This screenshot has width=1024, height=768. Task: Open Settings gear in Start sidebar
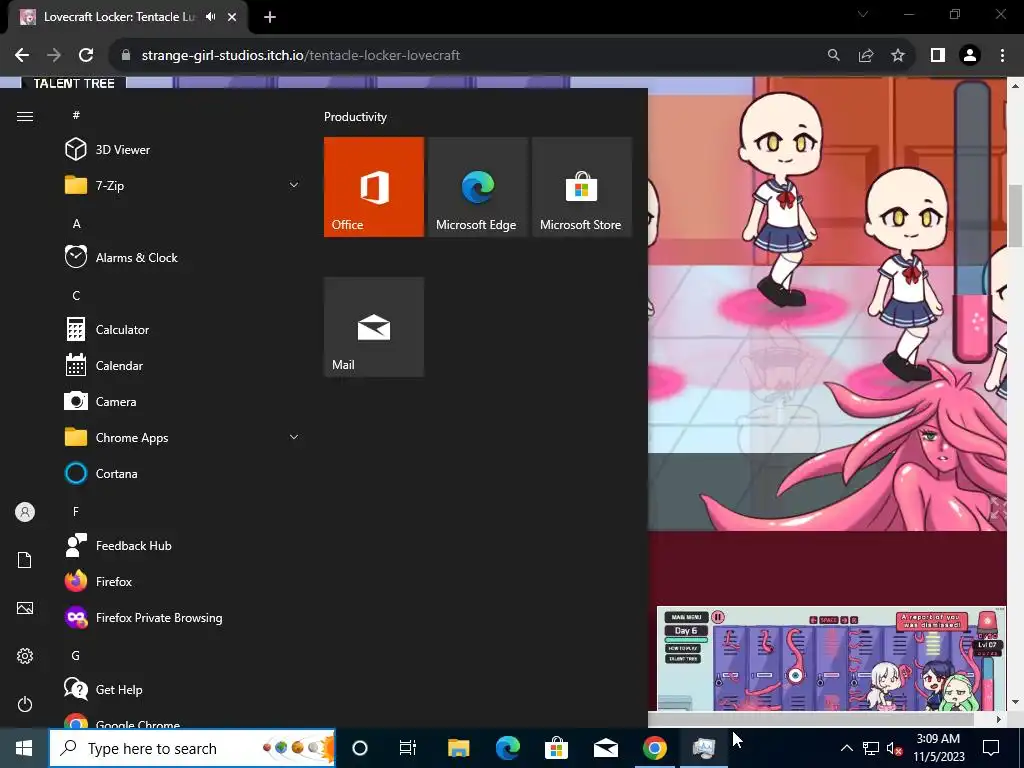(x=25, y=656)
